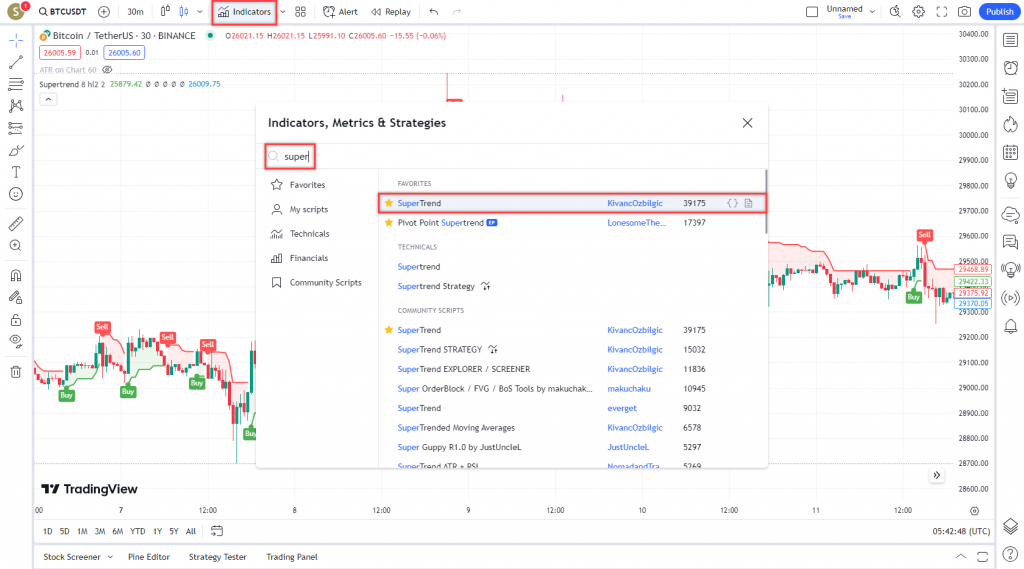Screen dimensions: 1024x569
Task: Activate the zoom in tool
Action: 16,246
